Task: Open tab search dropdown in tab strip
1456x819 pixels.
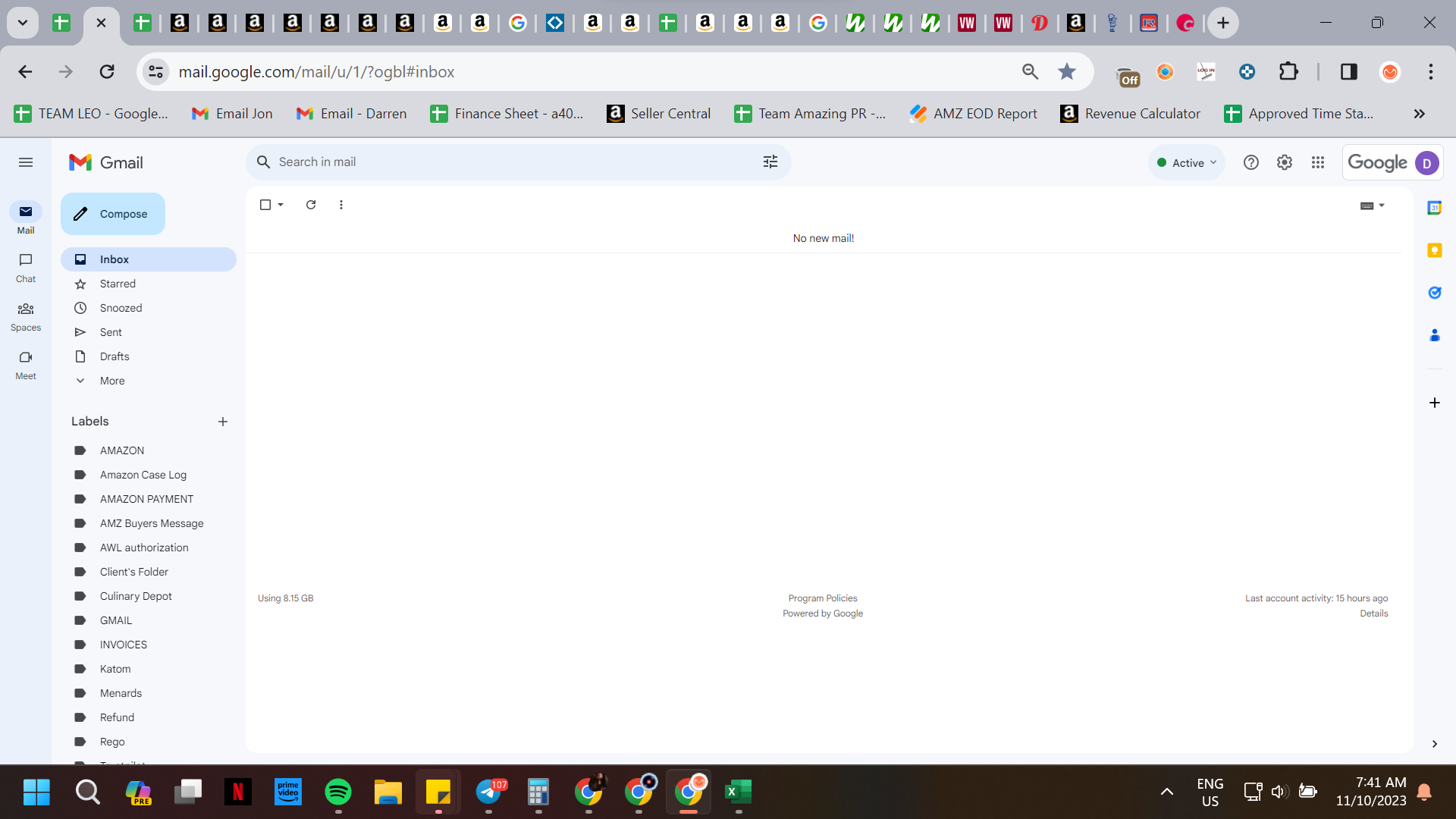Action: pyautogui.click(x=23, y=23)
